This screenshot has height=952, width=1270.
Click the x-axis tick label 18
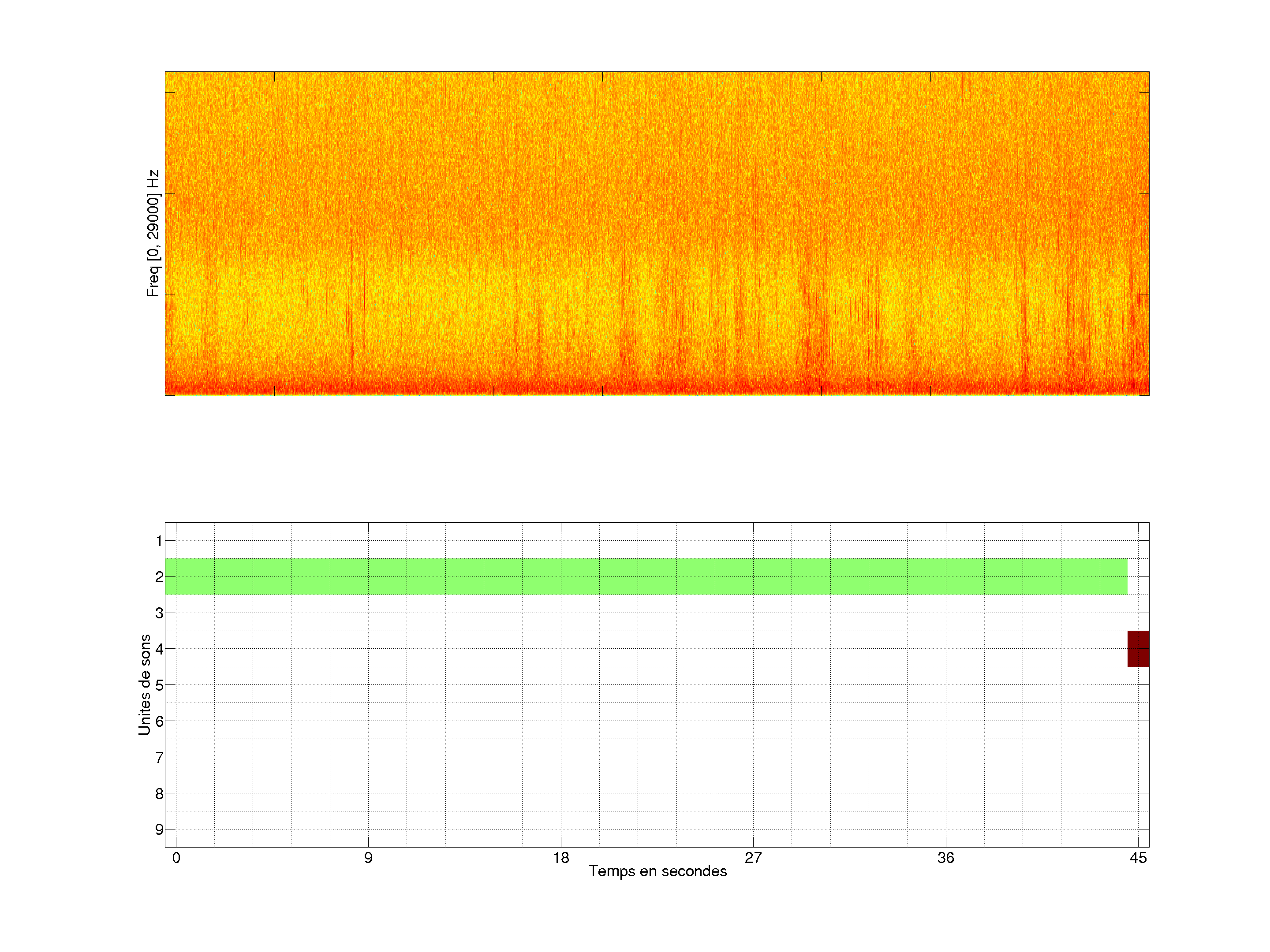561,858
